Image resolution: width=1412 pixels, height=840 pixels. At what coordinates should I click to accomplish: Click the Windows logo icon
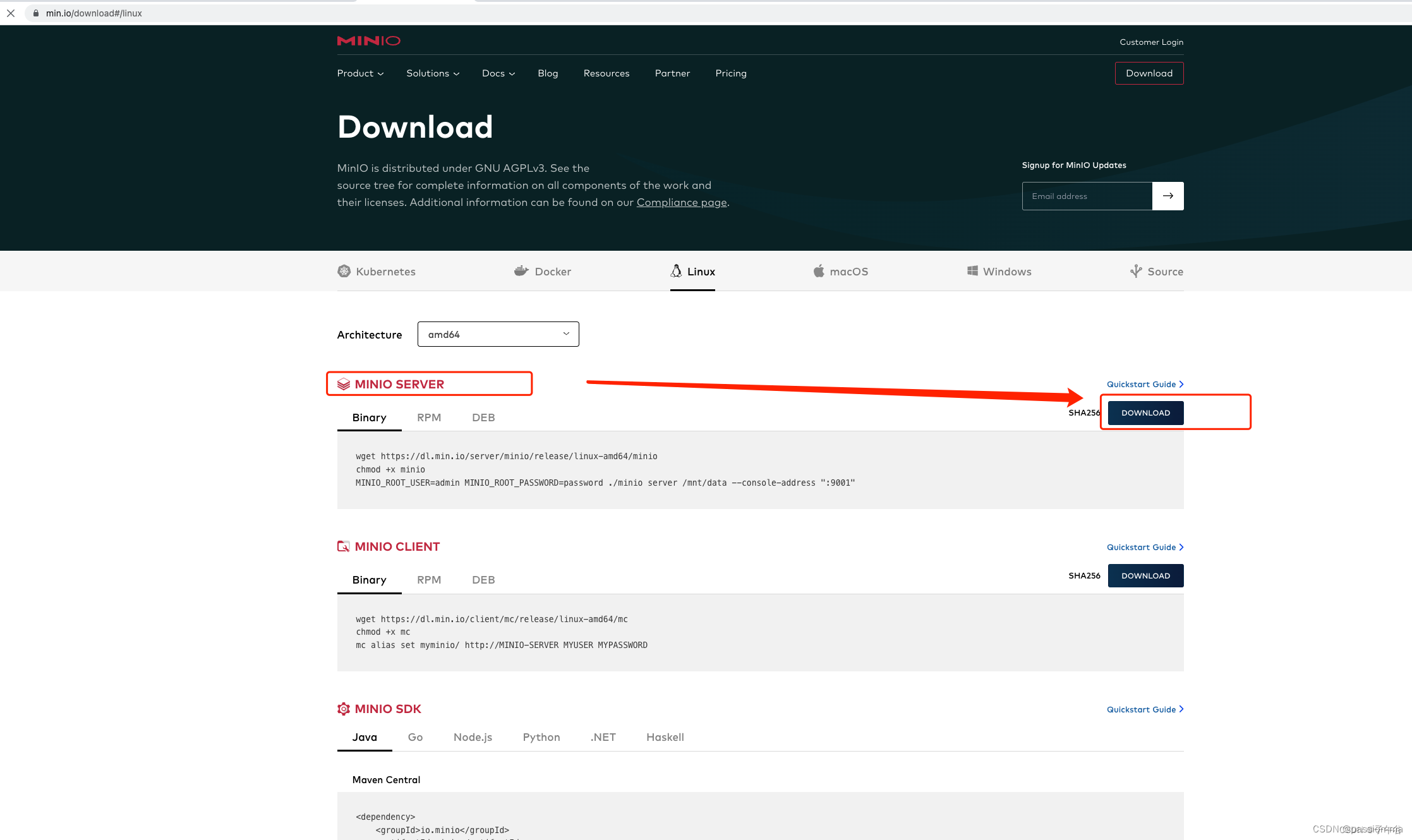[972, 271]
